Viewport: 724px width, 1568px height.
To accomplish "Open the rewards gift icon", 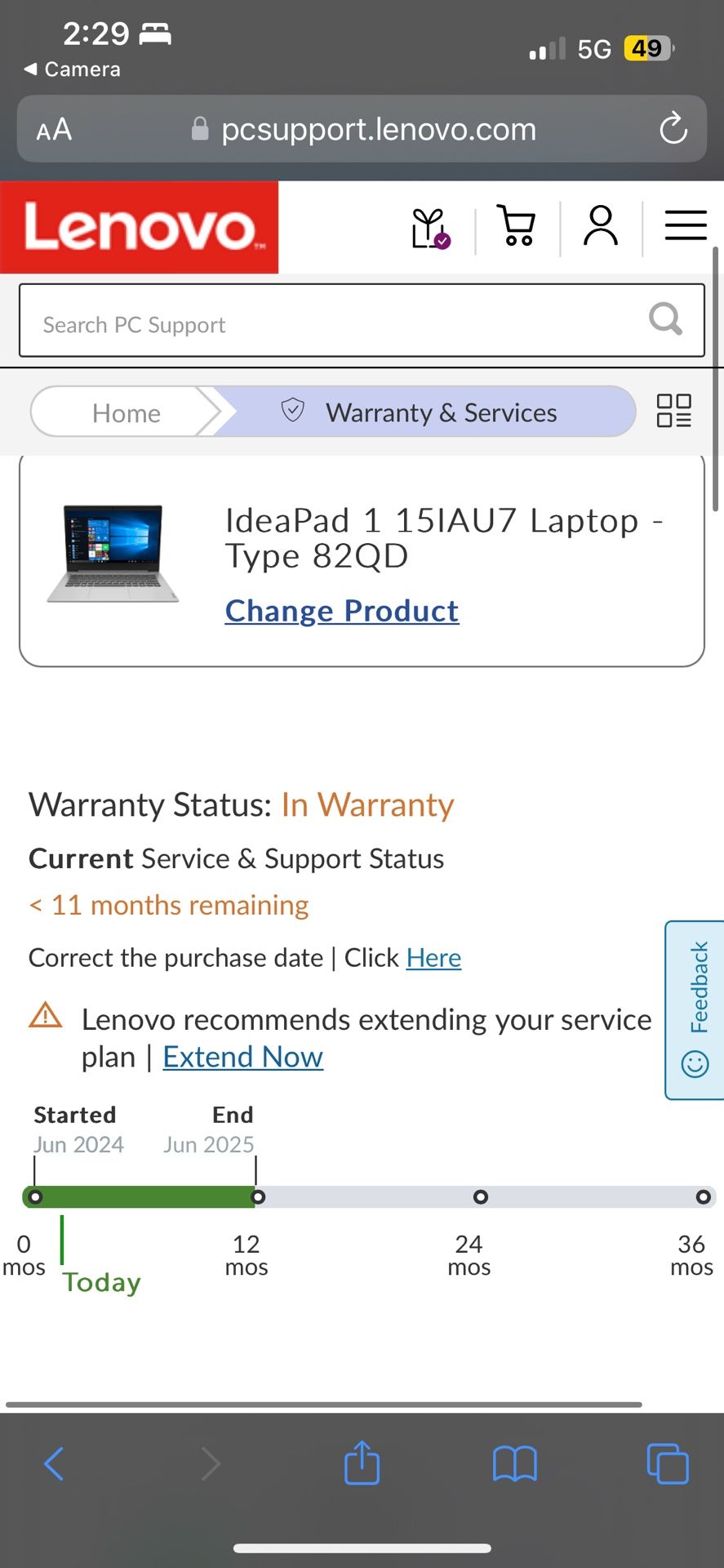I will (x=430, y=228).
